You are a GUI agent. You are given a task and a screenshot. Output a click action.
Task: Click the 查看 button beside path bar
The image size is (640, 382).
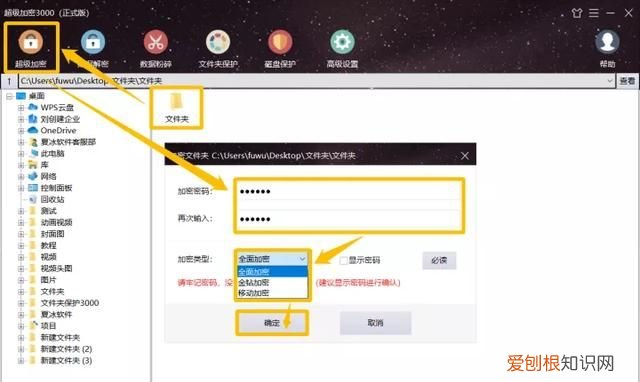pyautogui.click(x=627, y=81)
